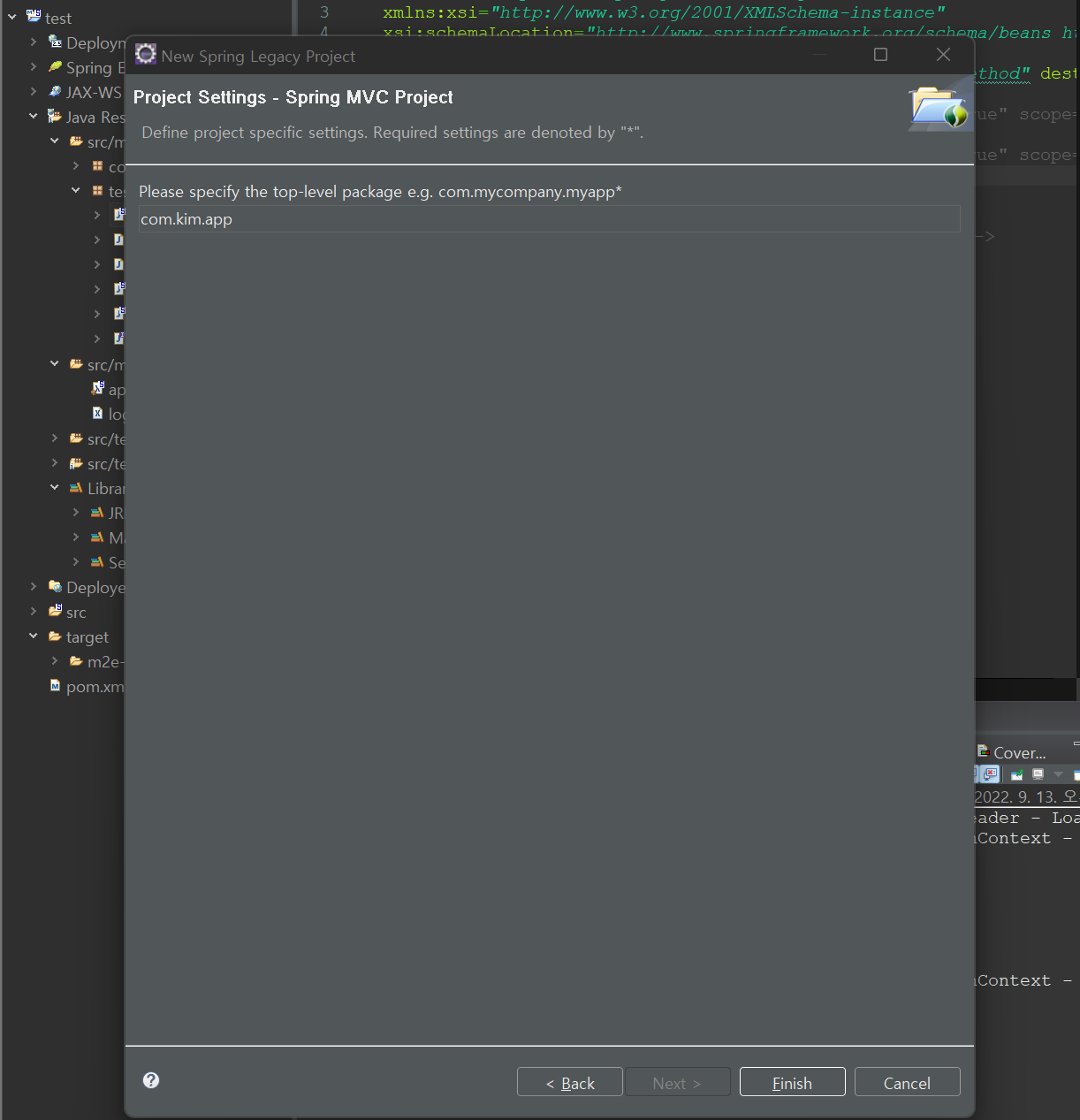The width and height of the screenshot is (1080, 1120).
Task: Click the Display Selected Console monitor icon
Action: click(1038, 774)
